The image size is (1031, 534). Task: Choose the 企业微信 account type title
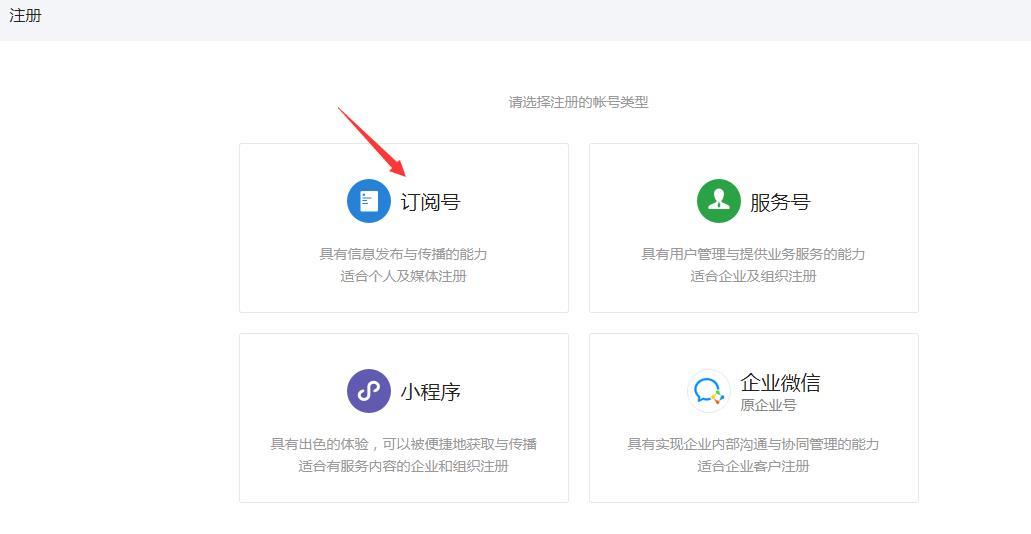click(x=780, y=382)
